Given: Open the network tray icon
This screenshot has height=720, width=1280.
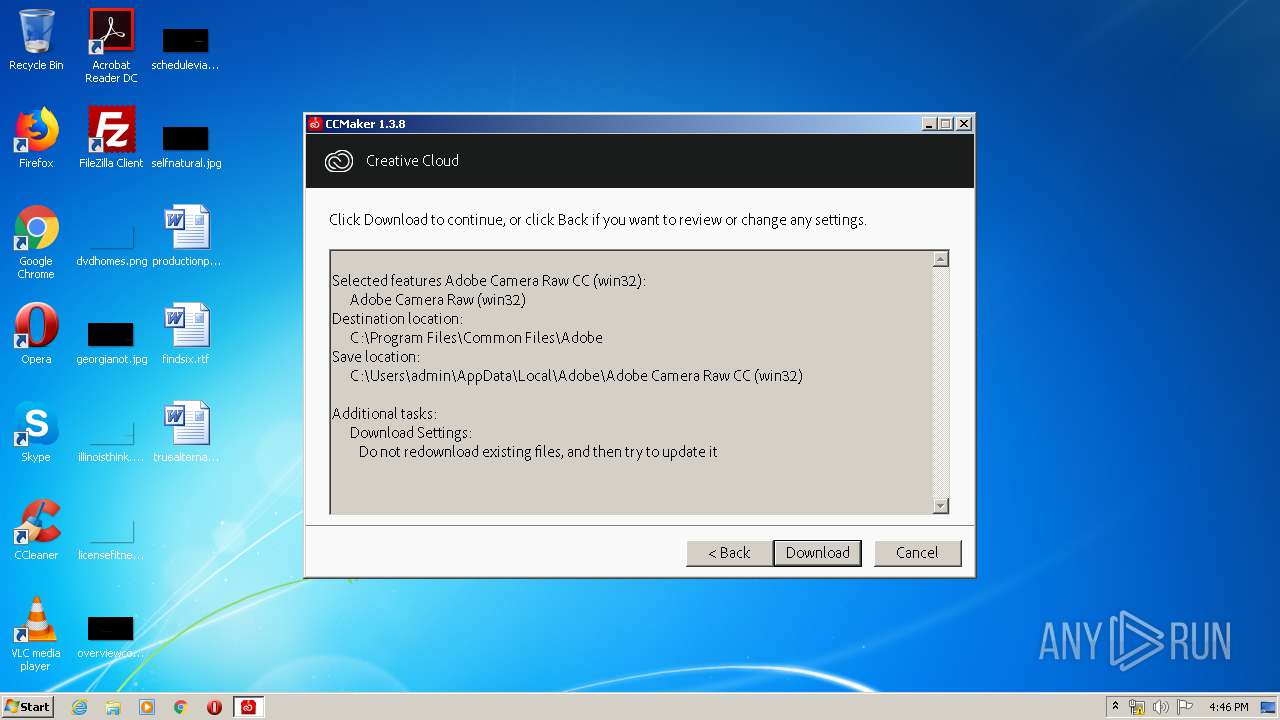Looking at the screenshot, I should [1137, 707].
